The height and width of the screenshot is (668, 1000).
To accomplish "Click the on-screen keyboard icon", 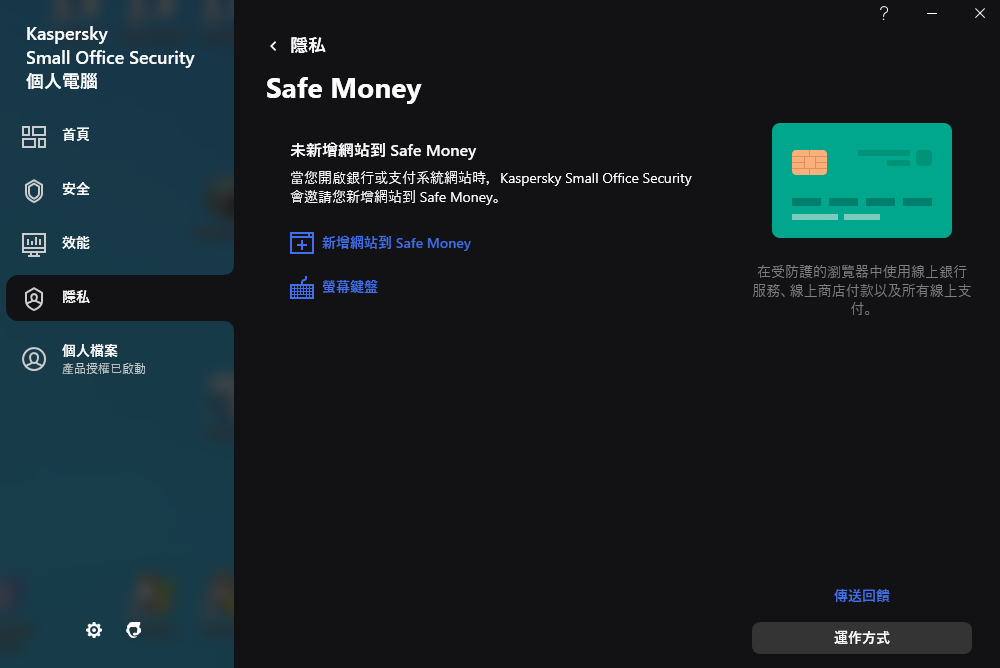I will tap(302, 288).
